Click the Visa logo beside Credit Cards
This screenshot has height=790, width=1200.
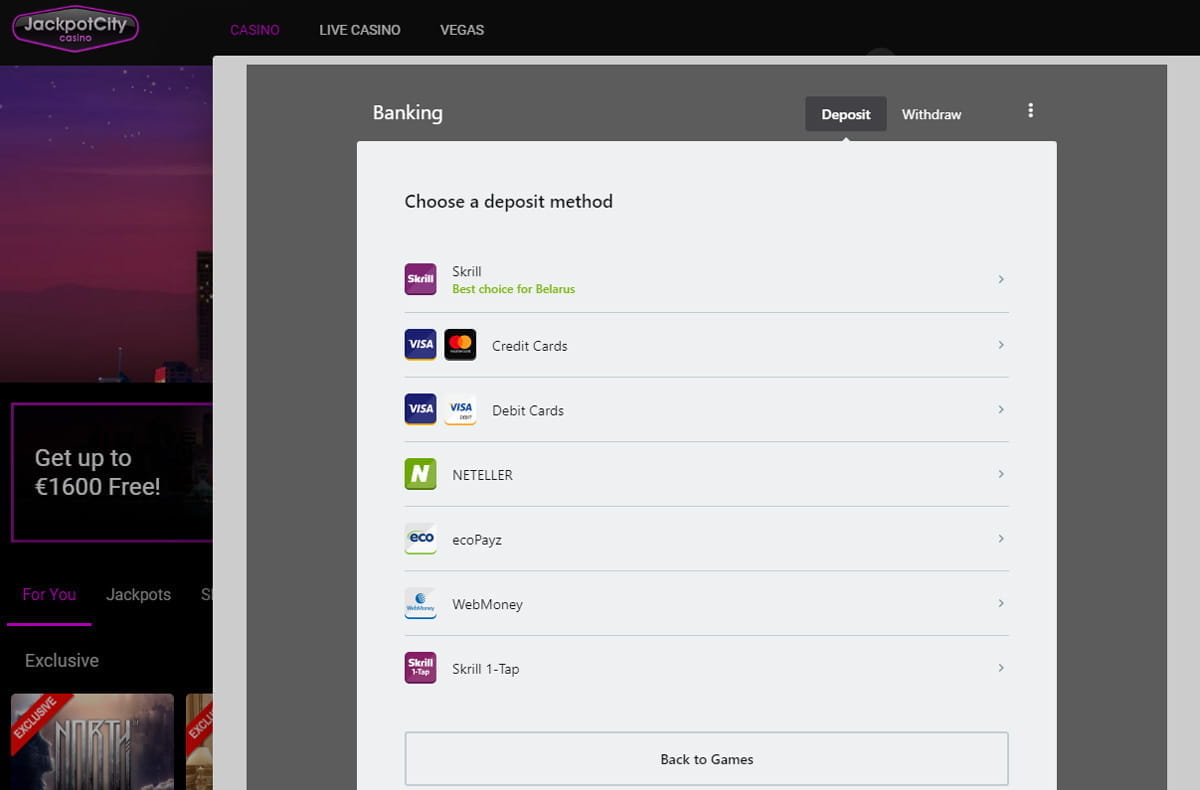[x=420, y=345]
